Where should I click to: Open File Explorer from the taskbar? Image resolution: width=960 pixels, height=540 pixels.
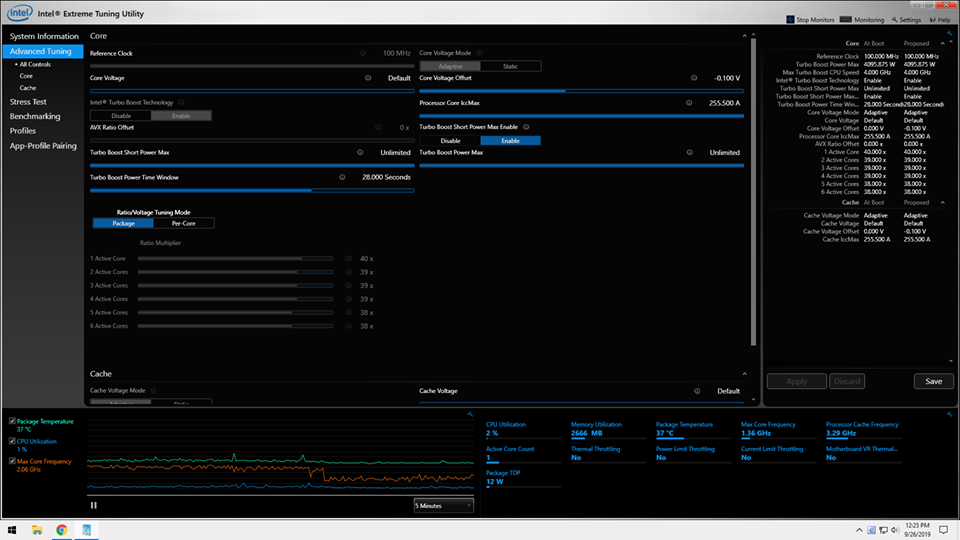37,530
